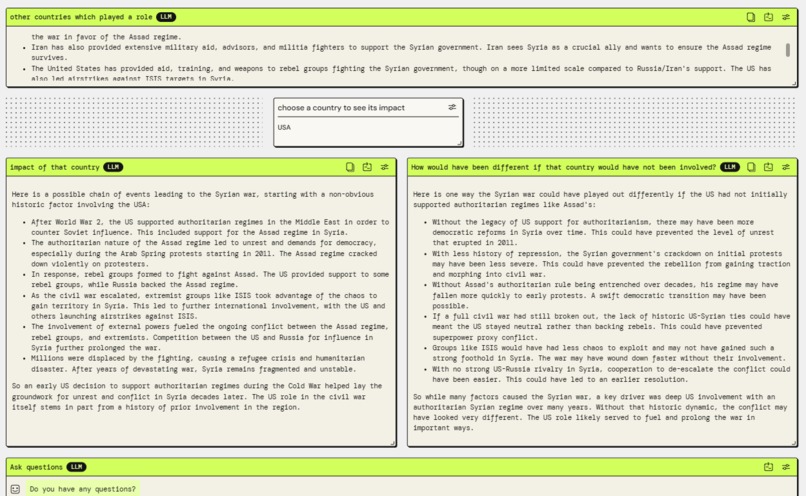Screen dimensions: 806x496
Task: Click bullet starting 'Millions were displaced by the fighting'
Action: [x=198, y=363]
